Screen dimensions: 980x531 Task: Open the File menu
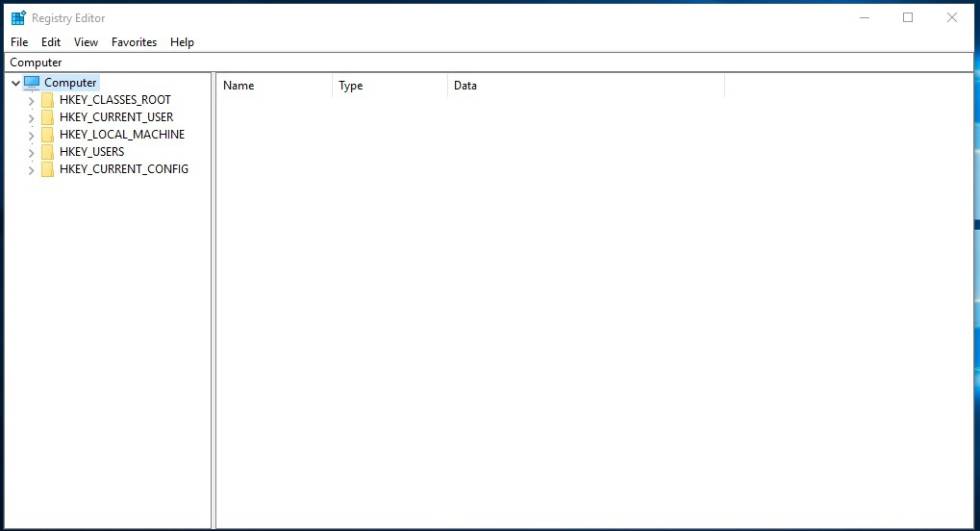pyautogui.click(x=19, y=42)
